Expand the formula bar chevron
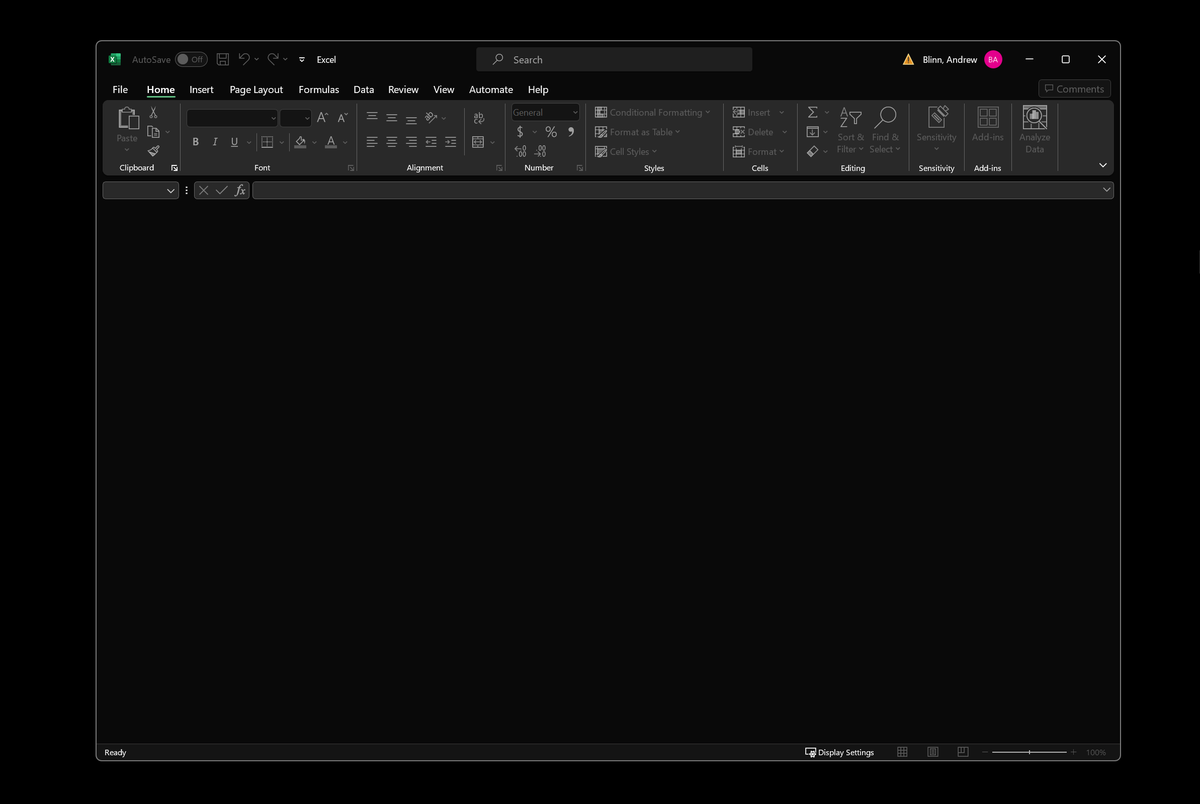Viewport: 1200px width, 804px height. (1106, 190)
